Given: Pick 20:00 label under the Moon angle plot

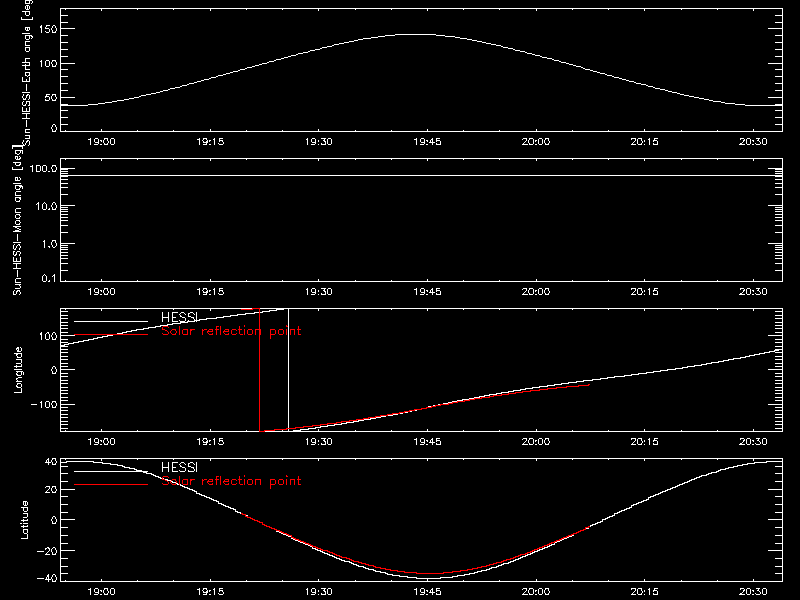Looking at the screenshot, I should click(536, 292).
